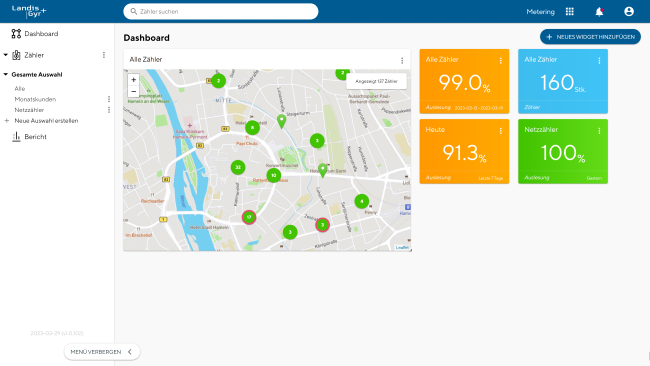Select the Netzzähler selection
The image size is (650, 366).
pyautogui.click(x=29, y=110)
